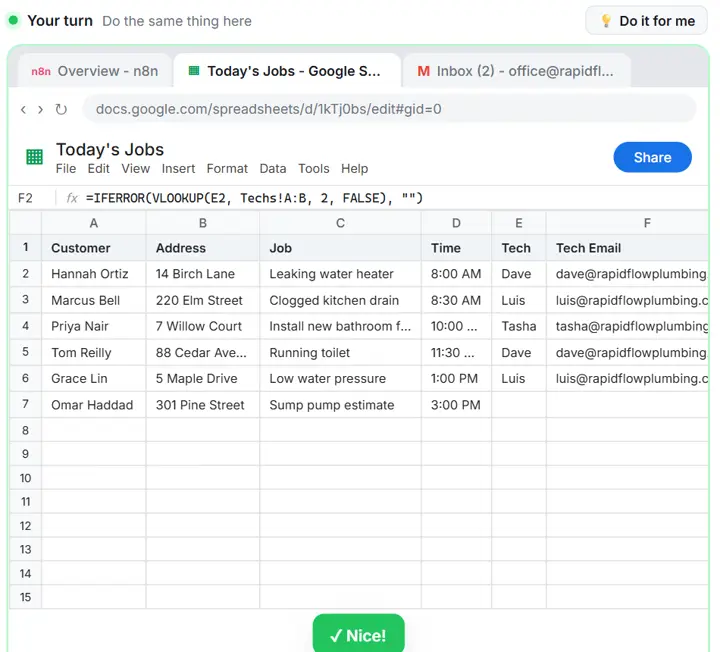Image resolution: width=720 pixels, height=652 pixels.
Task: Open the Edit menu
Action: 99,169
